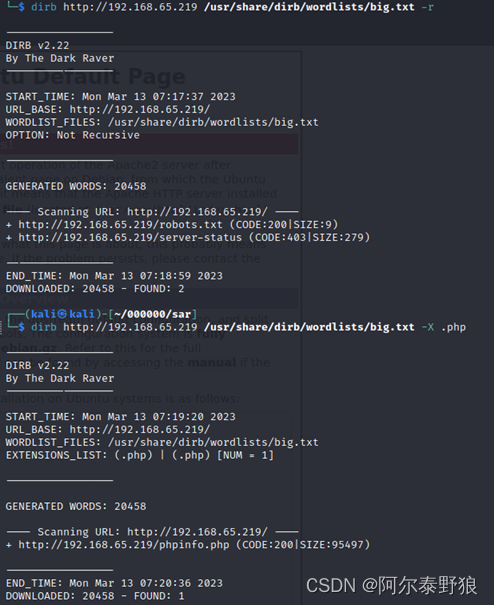Open the server-status URL result
Image resolution: width=494 pixels, height=605 pixels.
pos(130,237)
